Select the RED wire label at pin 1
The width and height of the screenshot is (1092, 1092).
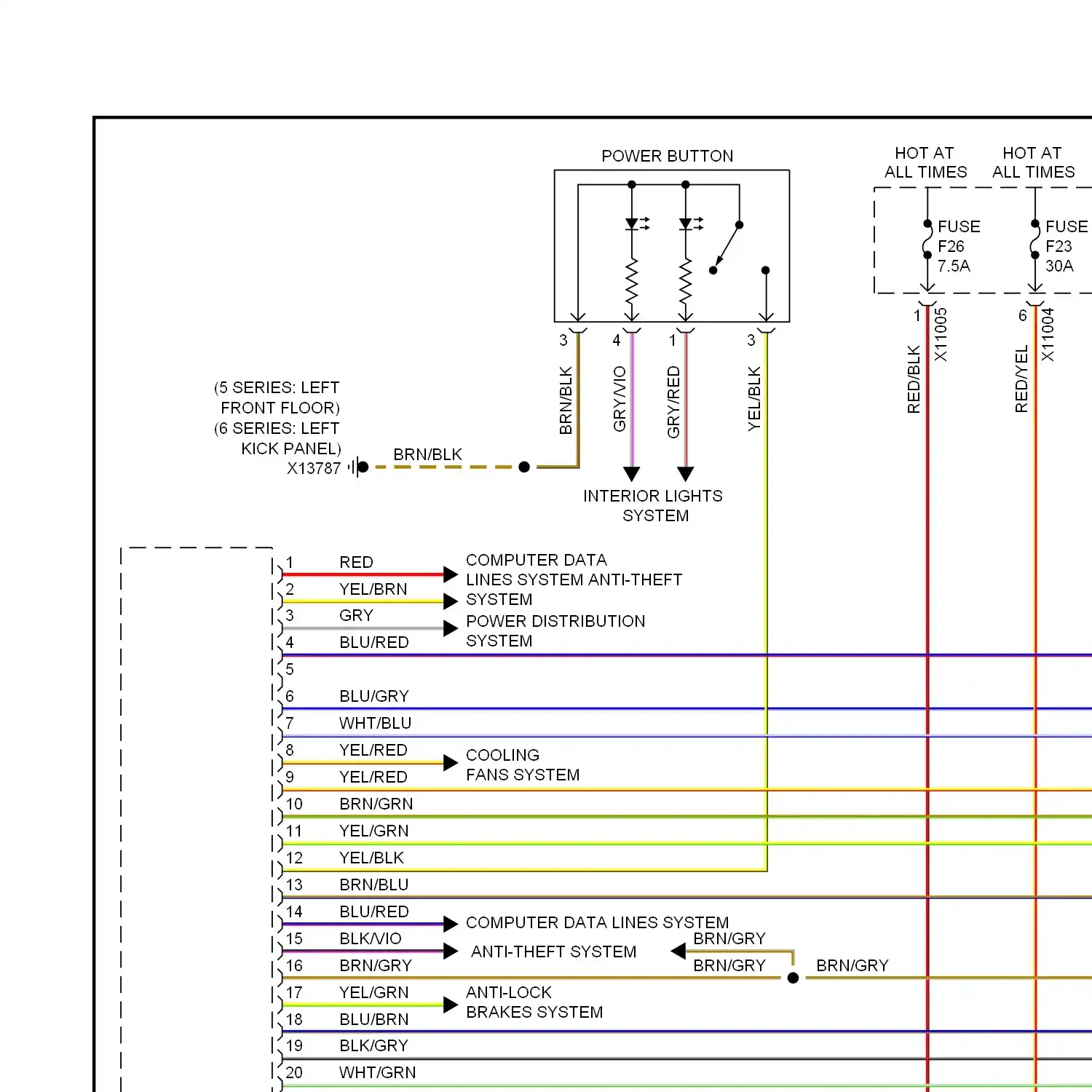356,562
